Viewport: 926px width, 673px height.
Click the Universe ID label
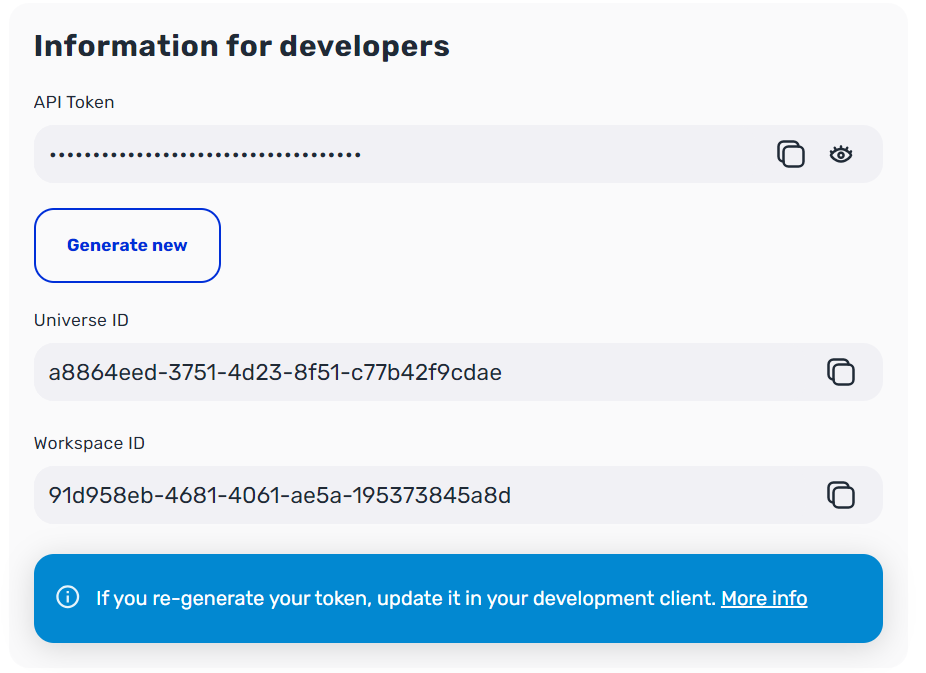tap(81, 320)
